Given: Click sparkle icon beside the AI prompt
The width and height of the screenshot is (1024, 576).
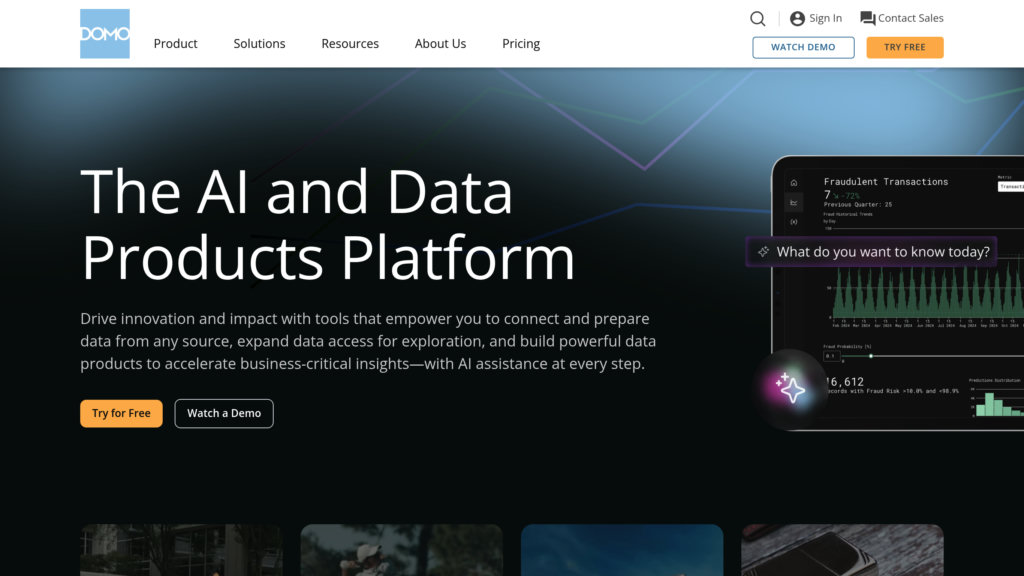Looking at the screenshot, I should (764, 252).
